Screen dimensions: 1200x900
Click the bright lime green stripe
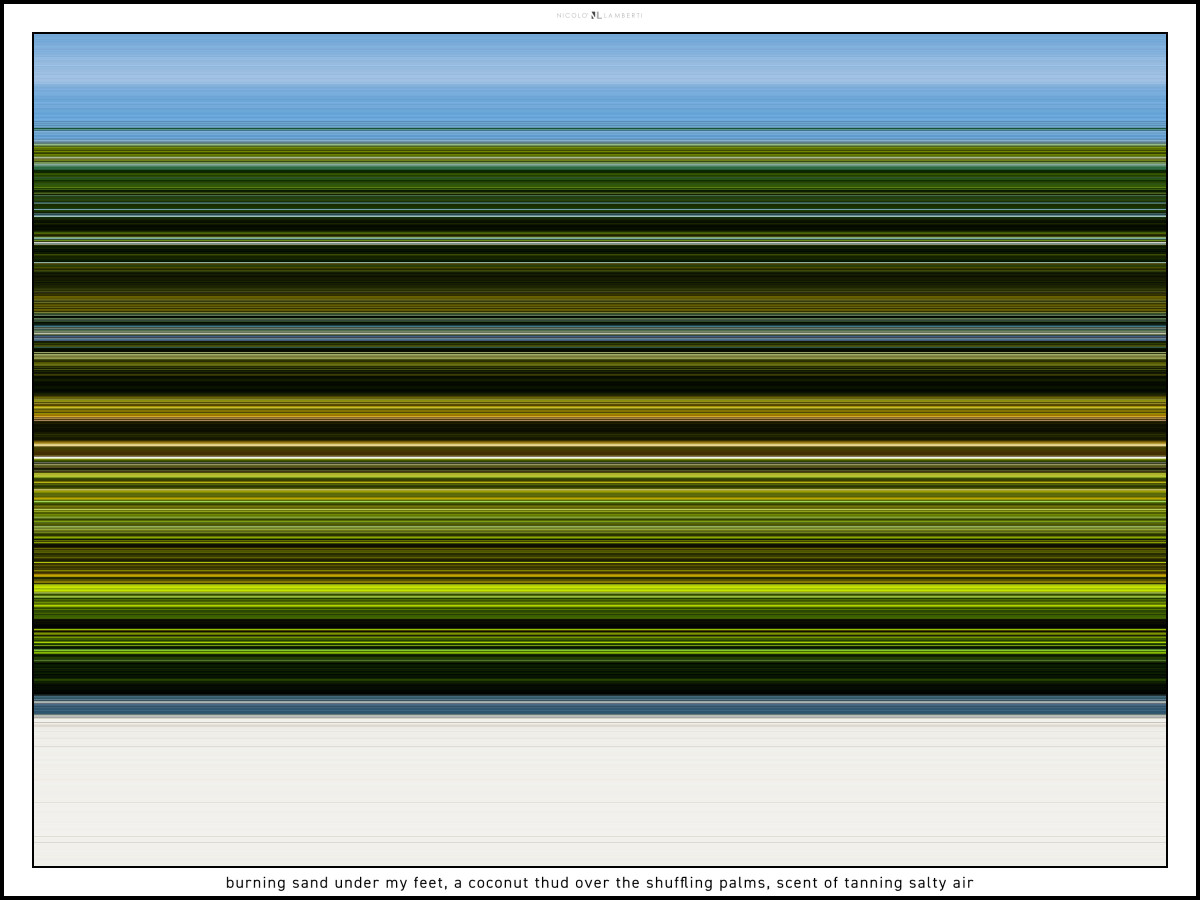600,589
